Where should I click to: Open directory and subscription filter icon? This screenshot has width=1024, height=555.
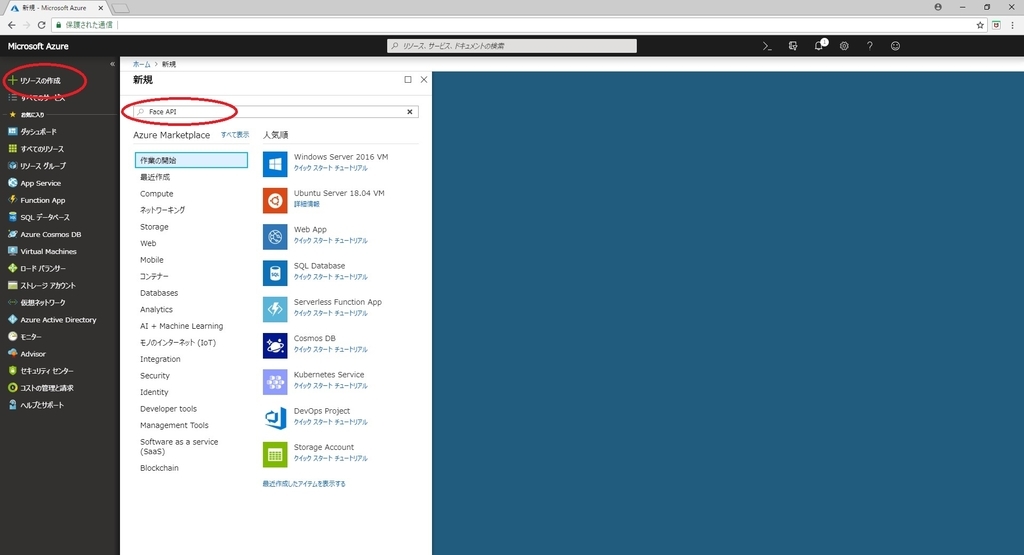point(793,46)
